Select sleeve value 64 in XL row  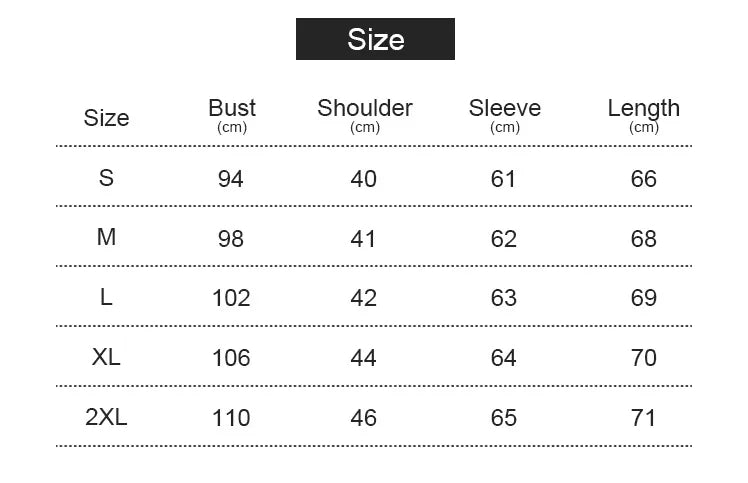pyautogui.click(x=504, y=358)
